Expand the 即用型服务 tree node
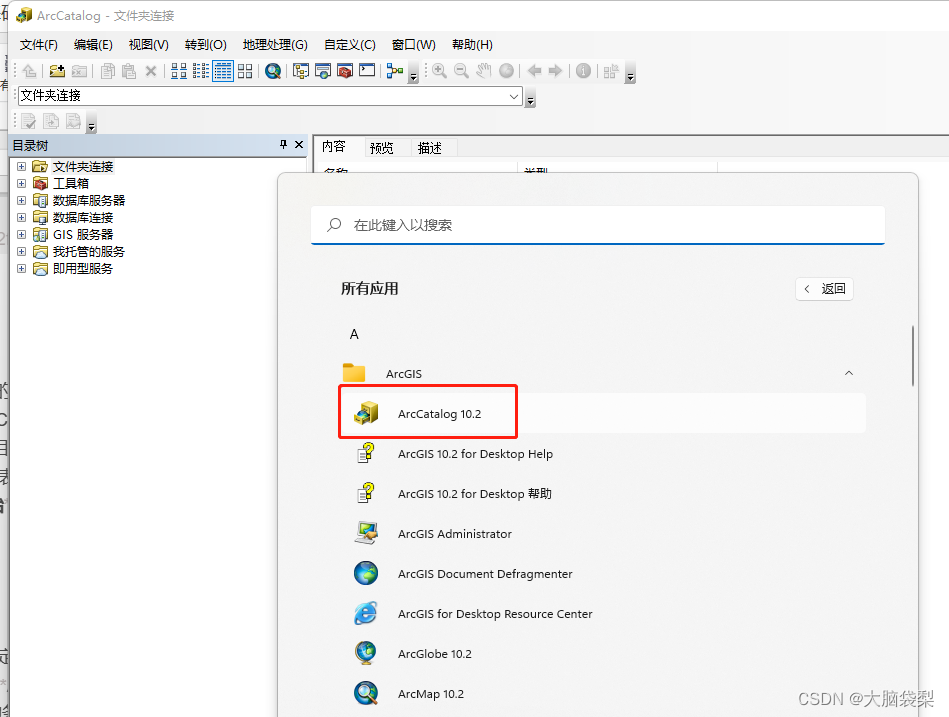Screen dimensions: 949x717 (x=22, y=268)
